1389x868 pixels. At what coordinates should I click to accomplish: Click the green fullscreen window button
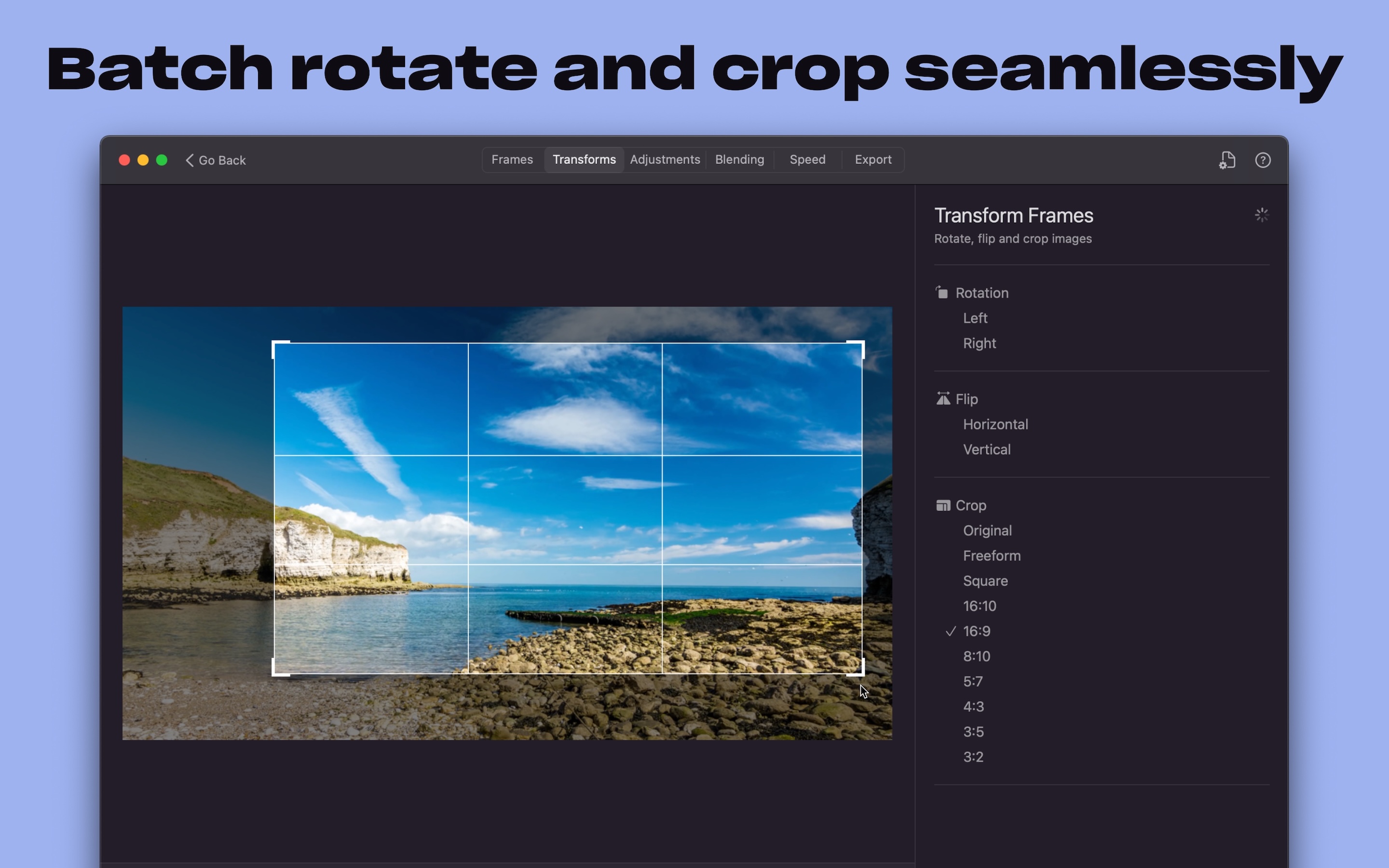pyautogui.click(x=162, y=160)
